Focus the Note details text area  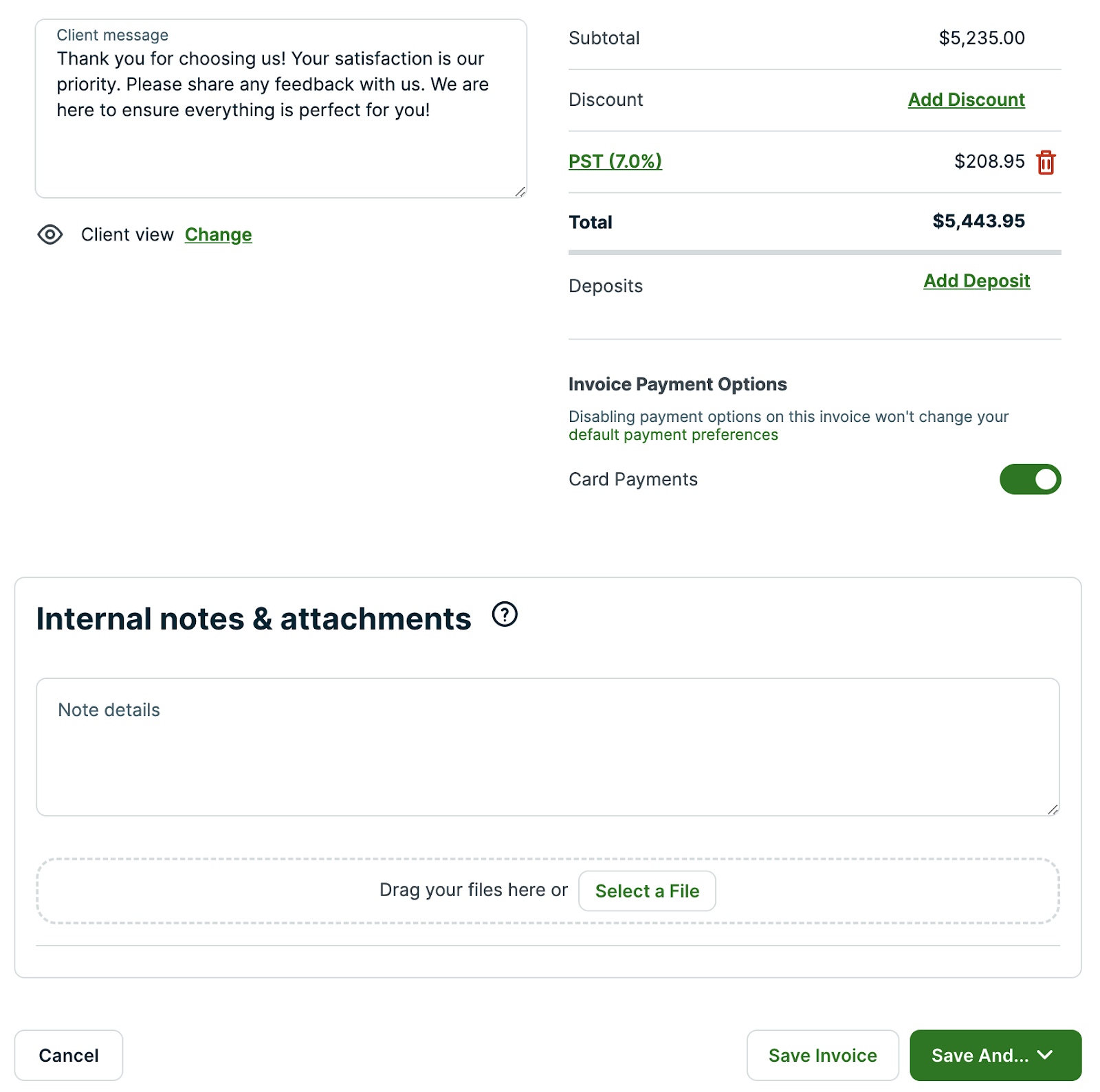point(547,756)
